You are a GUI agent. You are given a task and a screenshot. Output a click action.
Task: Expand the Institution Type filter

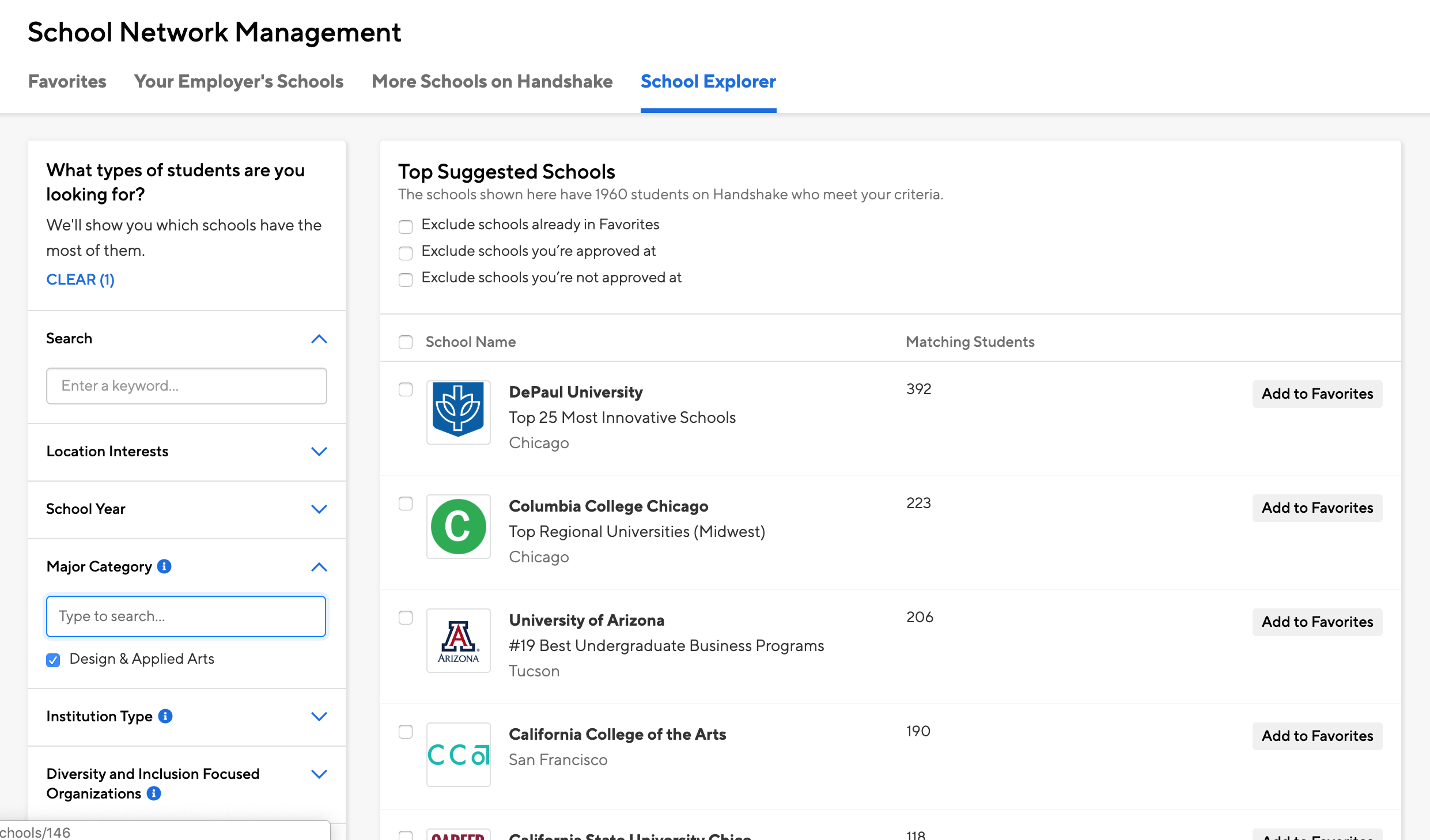pos(319,716)
